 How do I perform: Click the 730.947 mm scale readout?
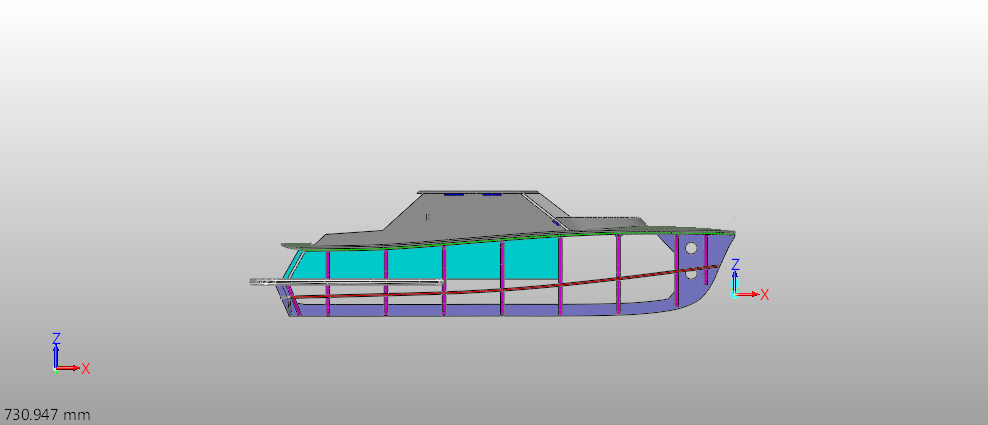pos(47,415)
